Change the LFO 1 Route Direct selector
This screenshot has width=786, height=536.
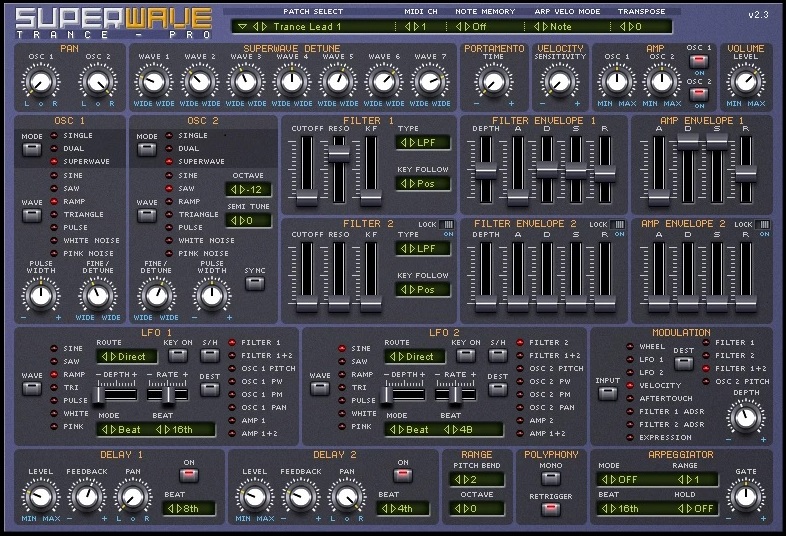click(127, 356)
